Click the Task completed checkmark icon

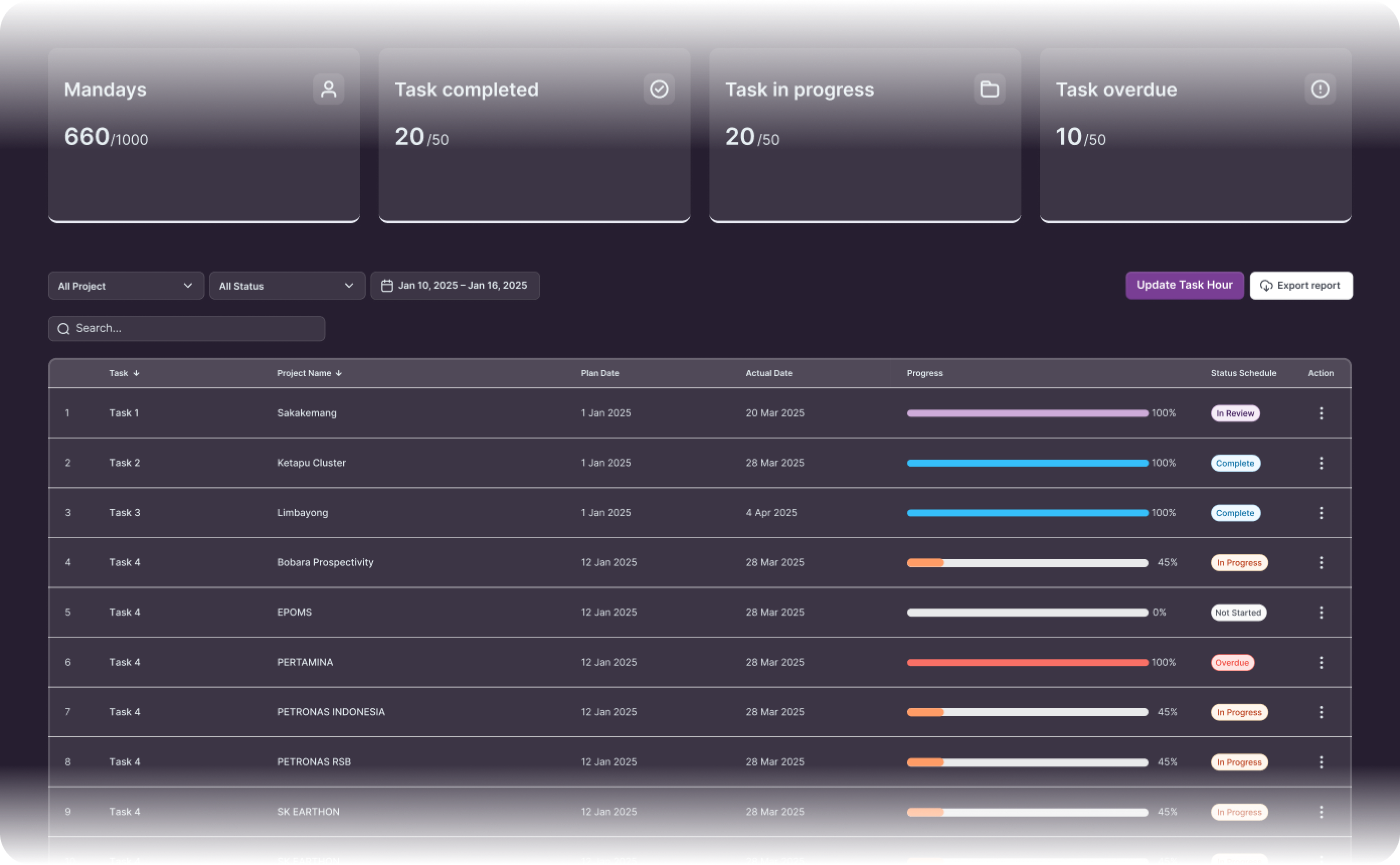click(x=659, y=89)
